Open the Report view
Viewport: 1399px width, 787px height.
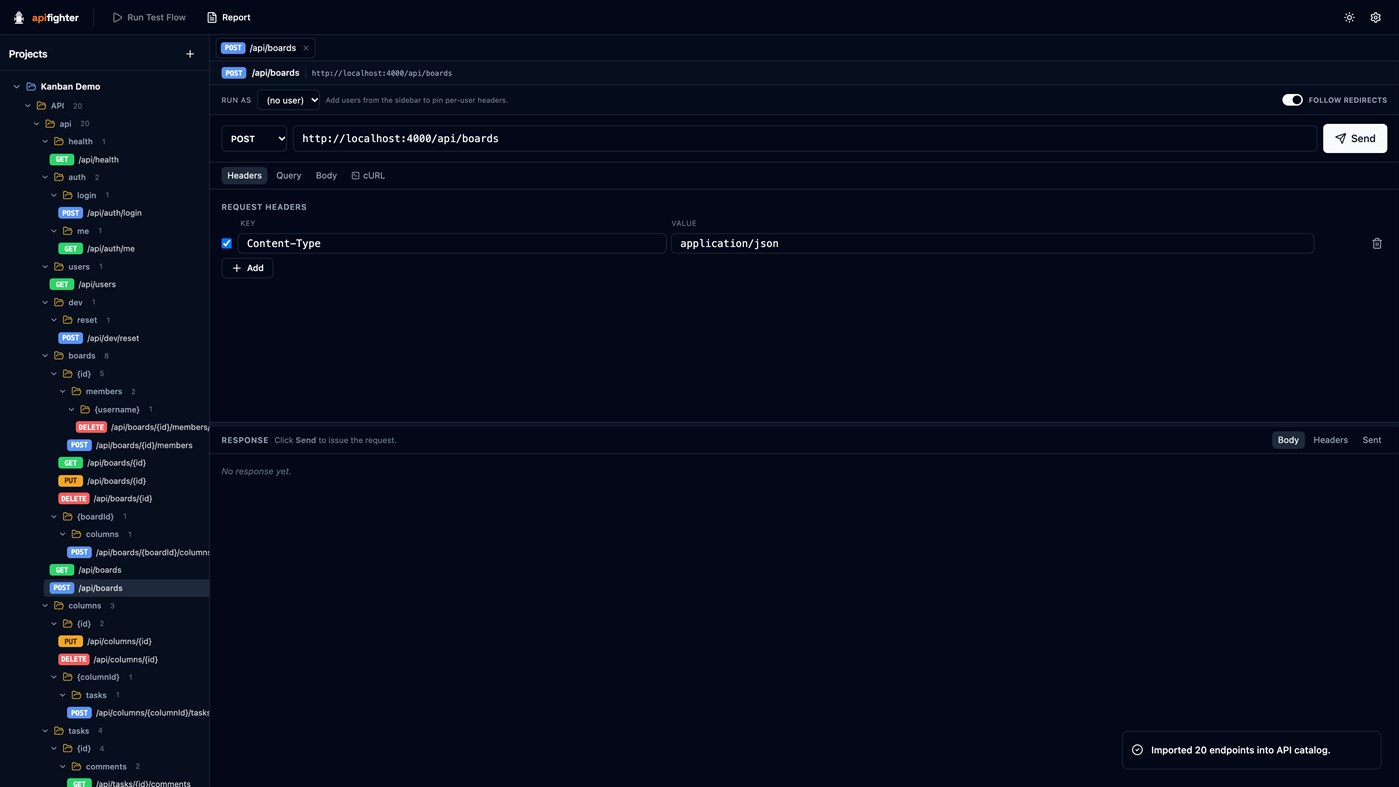(228, 17)
